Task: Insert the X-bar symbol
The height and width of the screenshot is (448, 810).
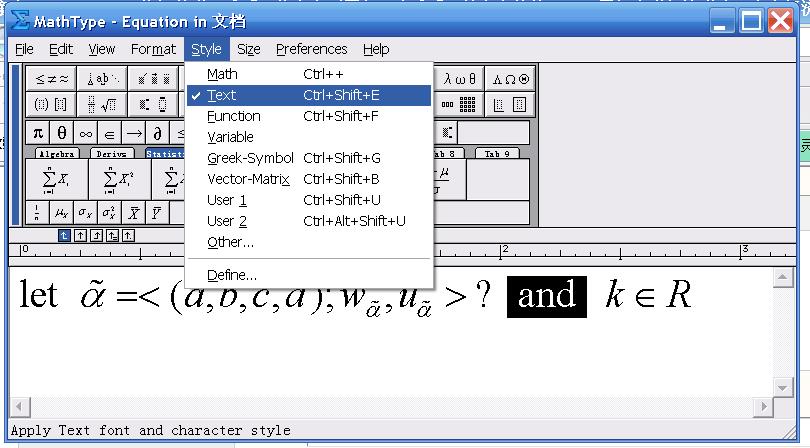Action: [133, 213]
